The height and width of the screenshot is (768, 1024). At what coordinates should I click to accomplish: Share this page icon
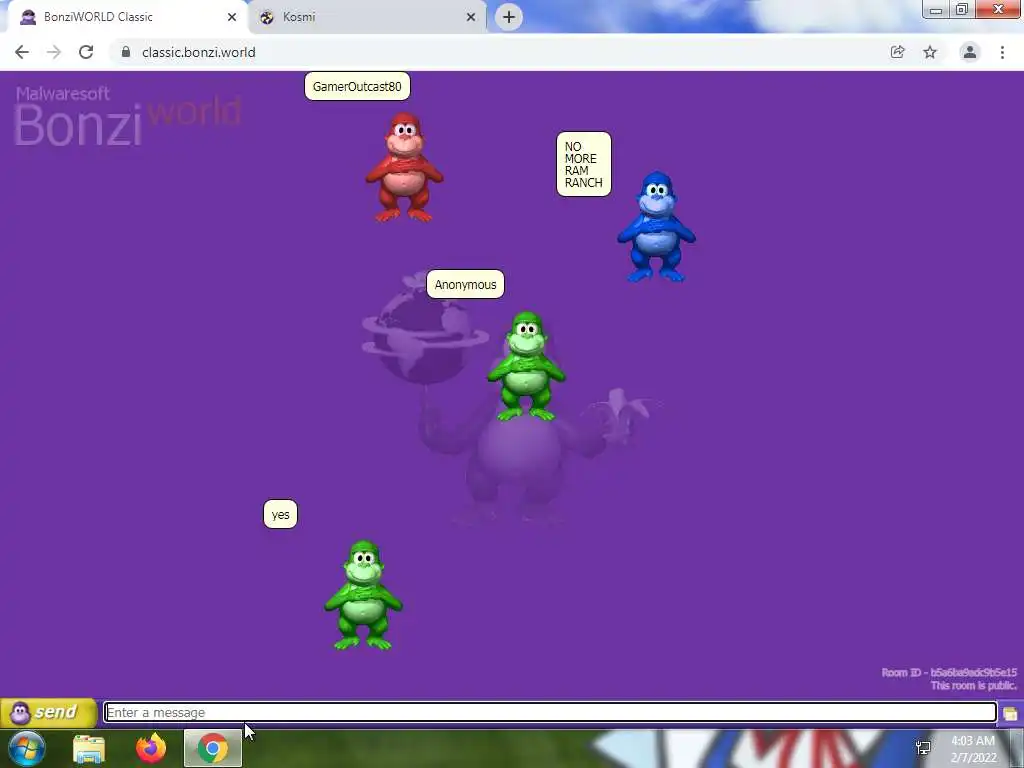[x=897, y=52]
